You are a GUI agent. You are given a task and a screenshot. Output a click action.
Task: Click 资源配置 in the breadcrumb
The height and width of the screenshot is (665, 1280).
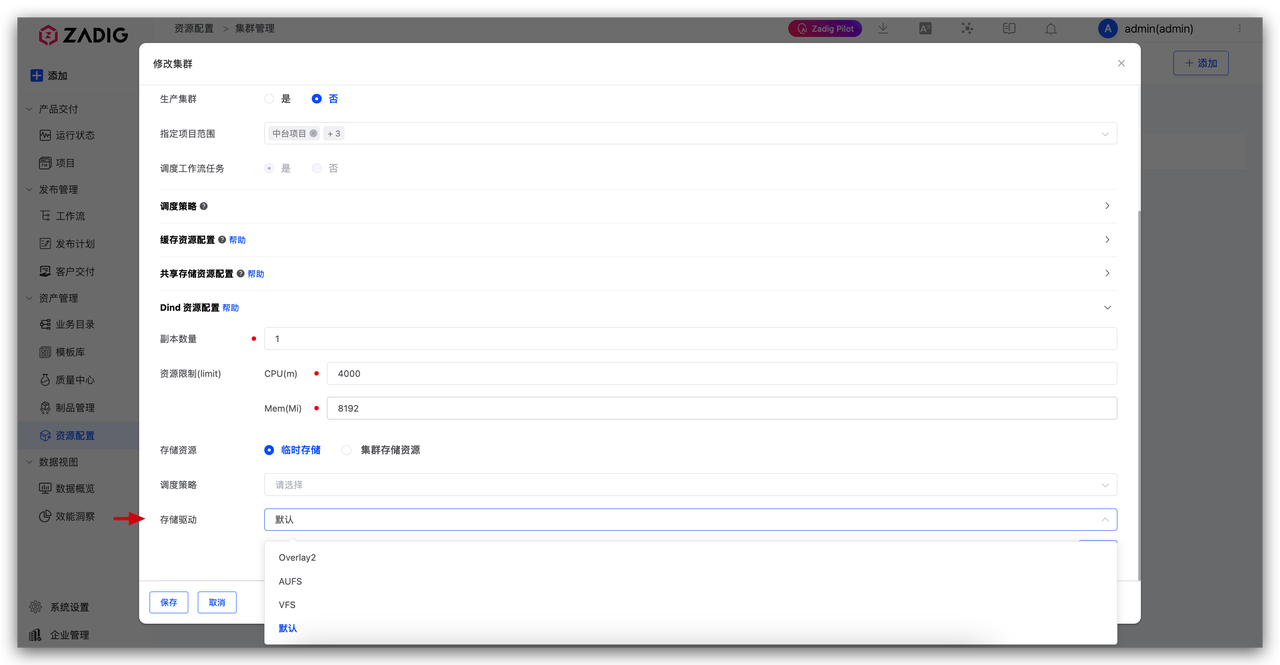click(194, 29)
